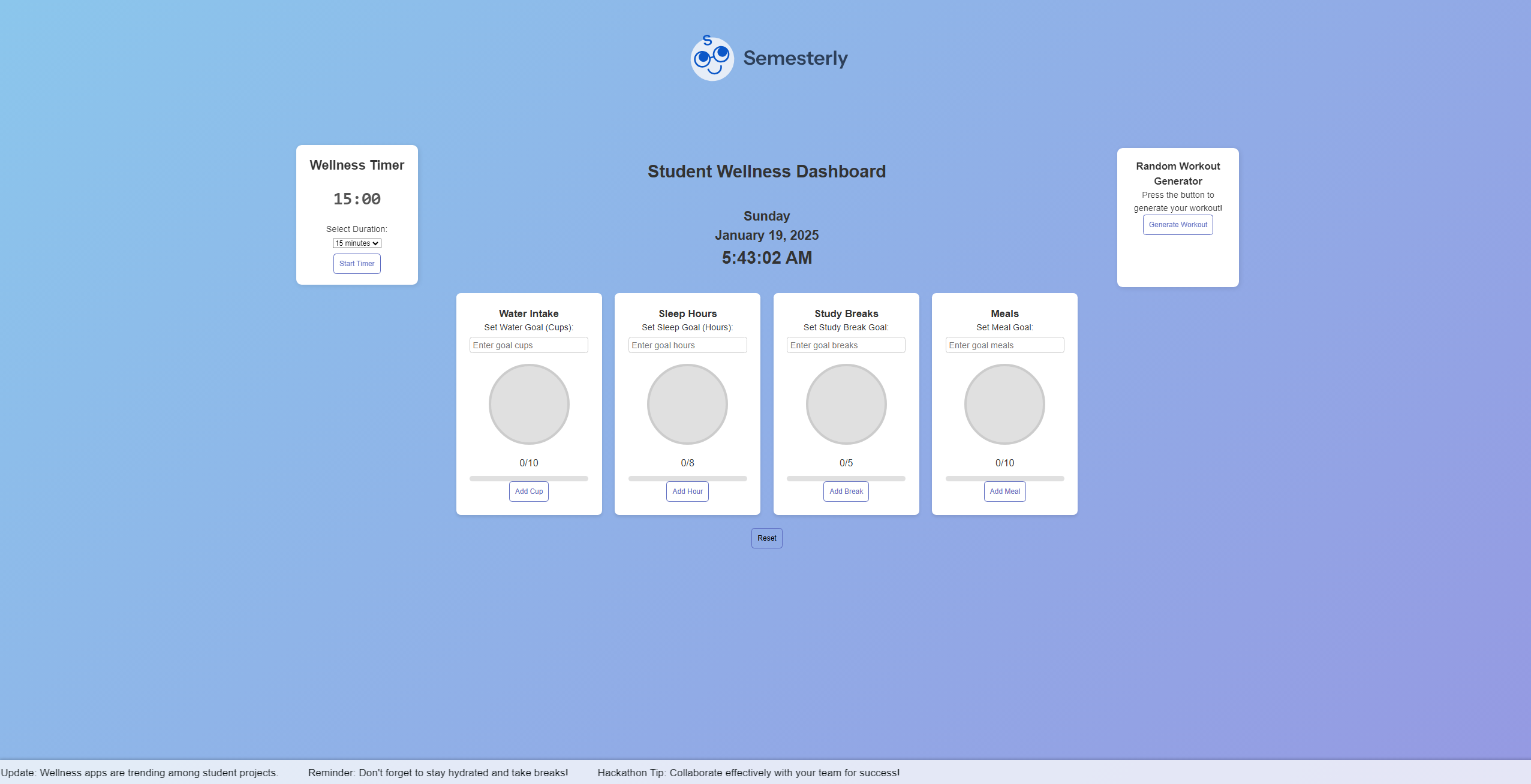Focus the water goal cups input
This screenshot has width=1531, height=784.
pos(528,345)
